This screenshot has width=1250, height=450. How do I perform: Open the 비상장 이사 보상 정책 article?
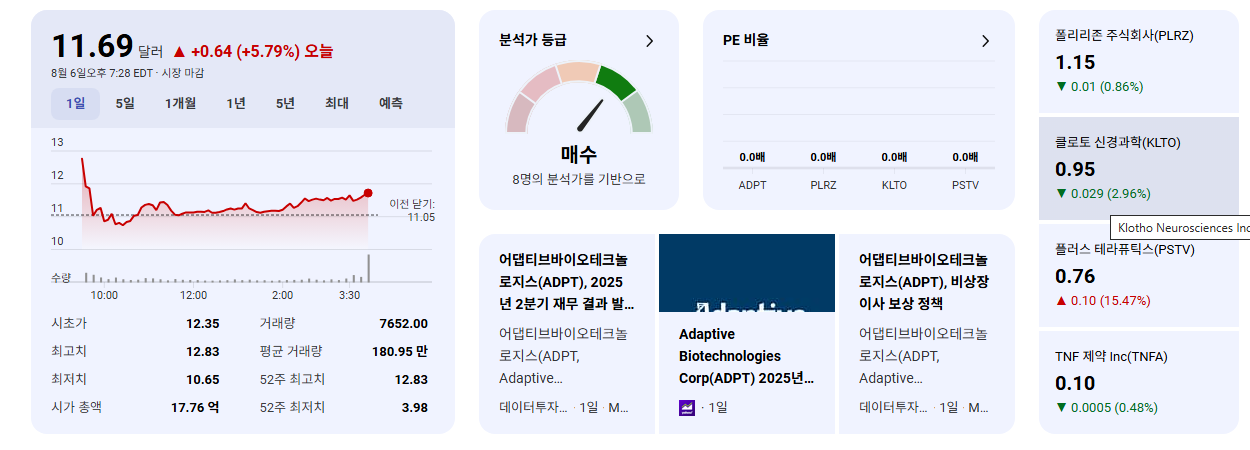[x=927, y=334]
